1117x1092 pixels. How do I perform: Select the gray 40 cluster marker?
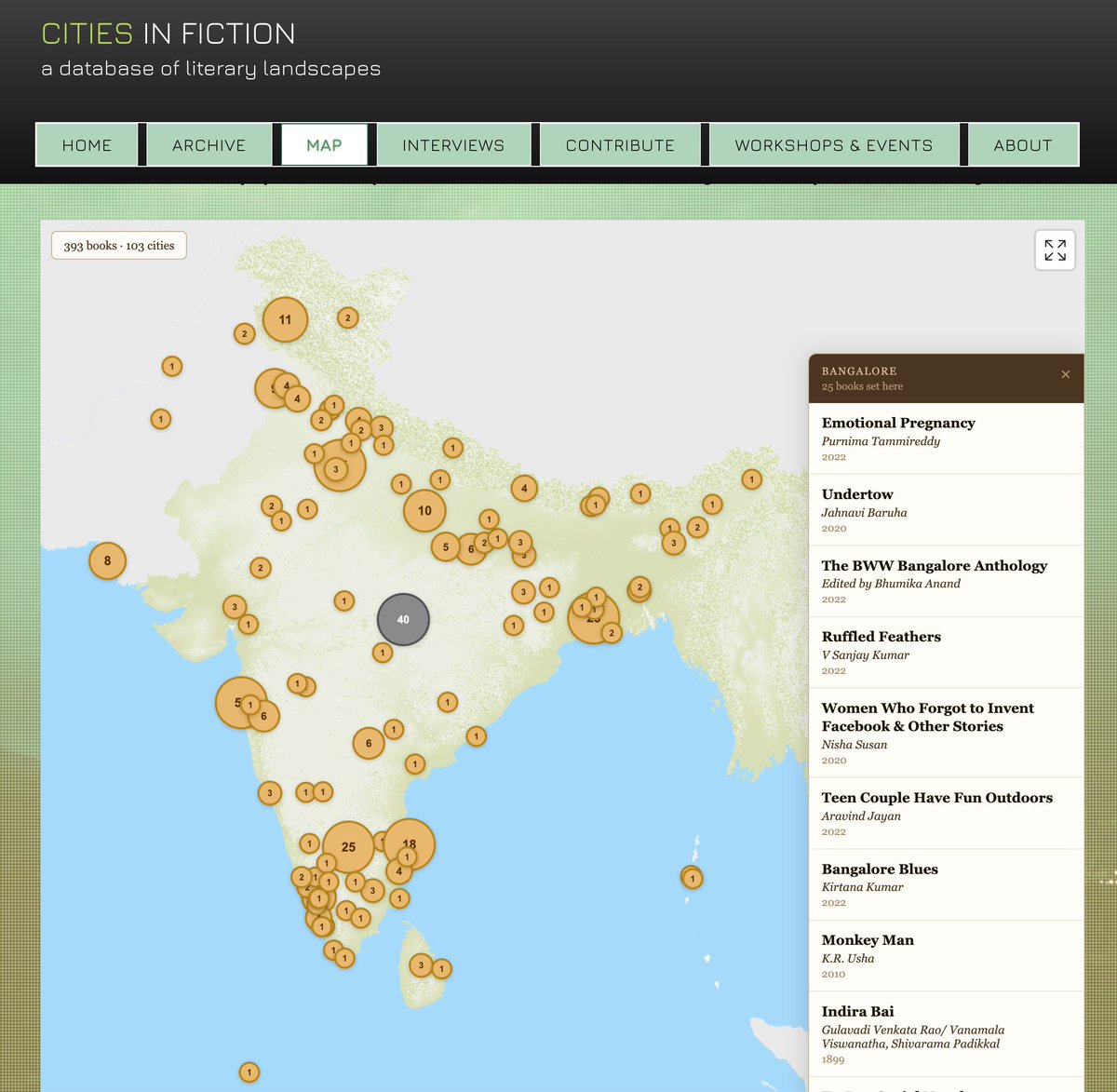(x=403, y=619)
